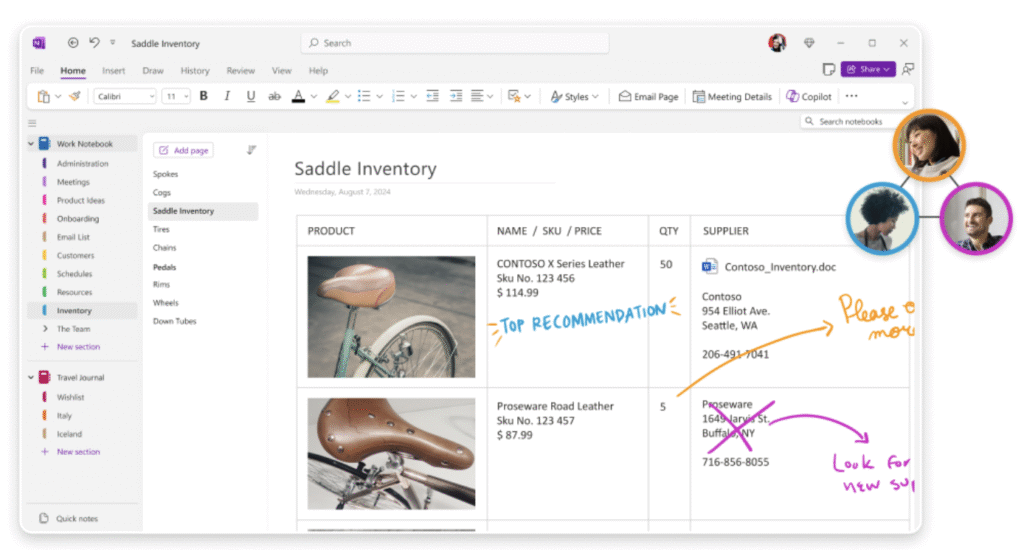Open Quick notes at sidebar bottom

point(69,519)
